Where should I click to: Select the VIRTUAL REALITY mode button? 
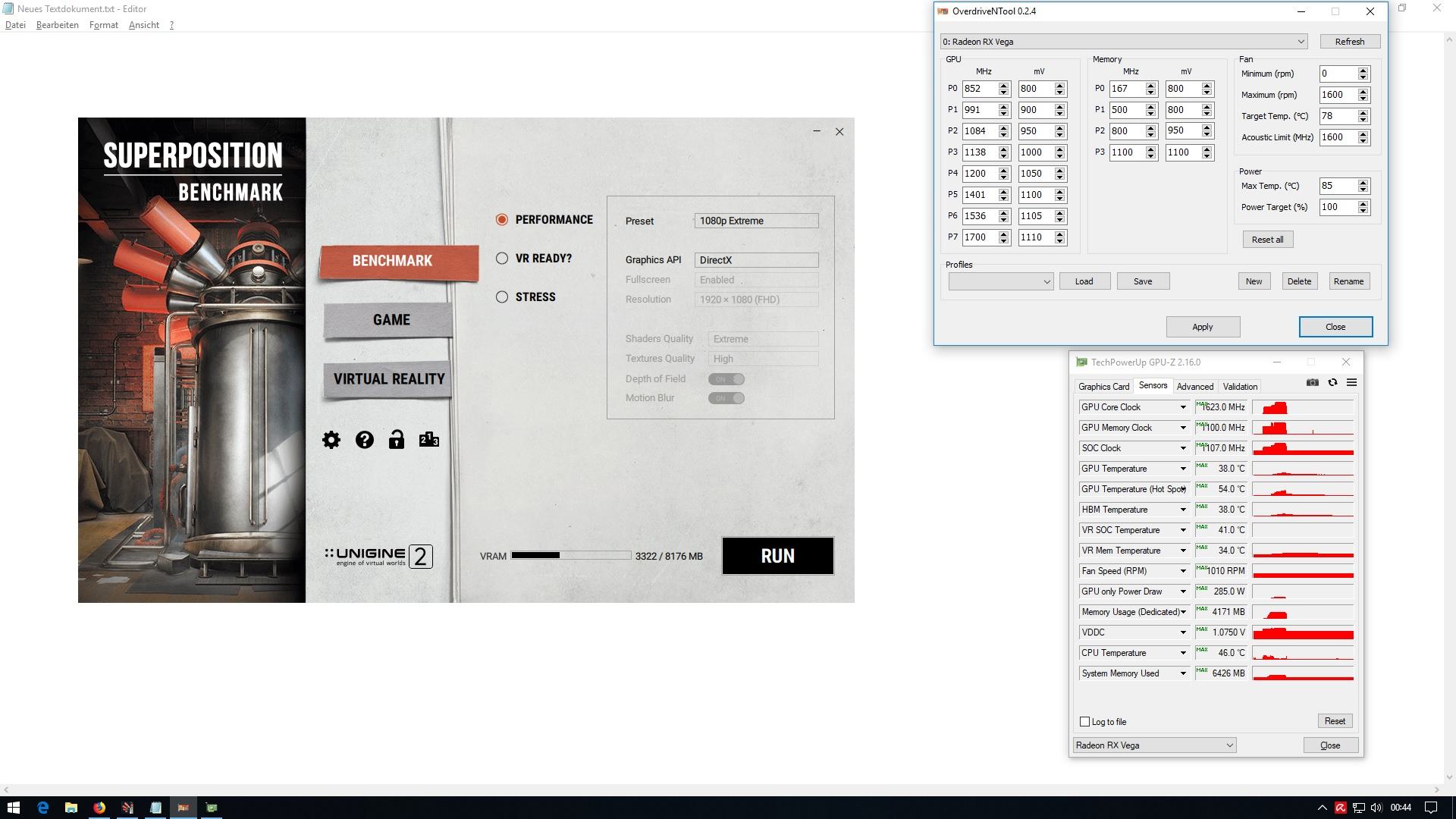pos(388,378)
